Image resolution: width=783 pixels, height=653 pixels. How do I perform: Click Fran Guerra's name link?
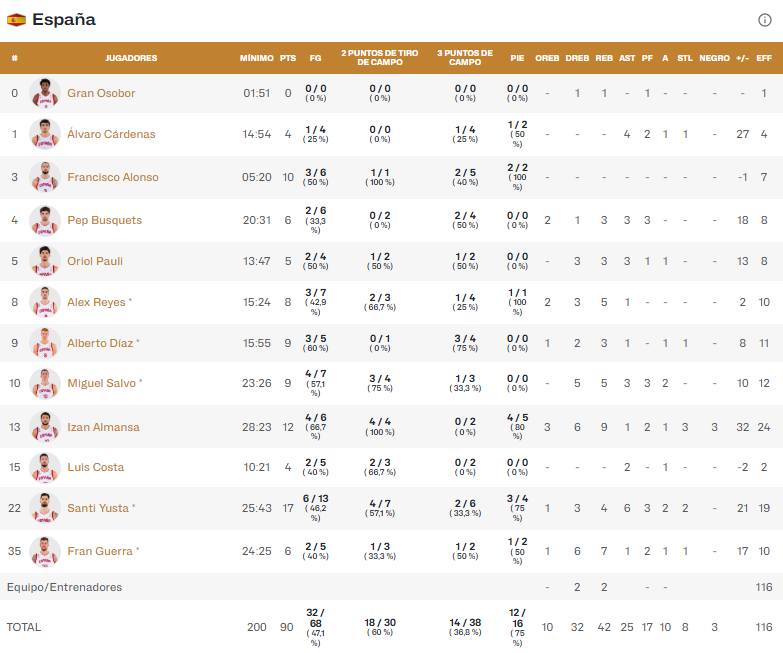(99, 551)
